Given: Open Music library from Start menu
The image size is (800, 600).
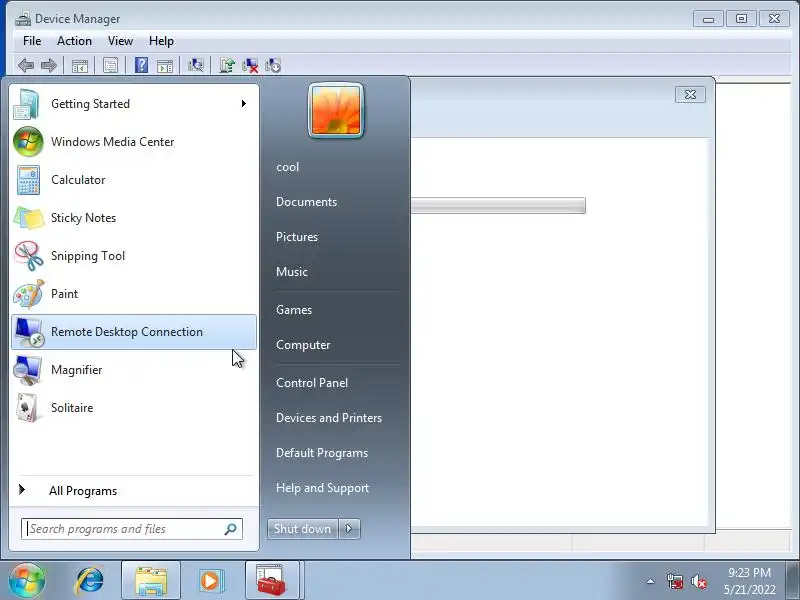Looking at the screenshot, I should [x=292, y=271].
